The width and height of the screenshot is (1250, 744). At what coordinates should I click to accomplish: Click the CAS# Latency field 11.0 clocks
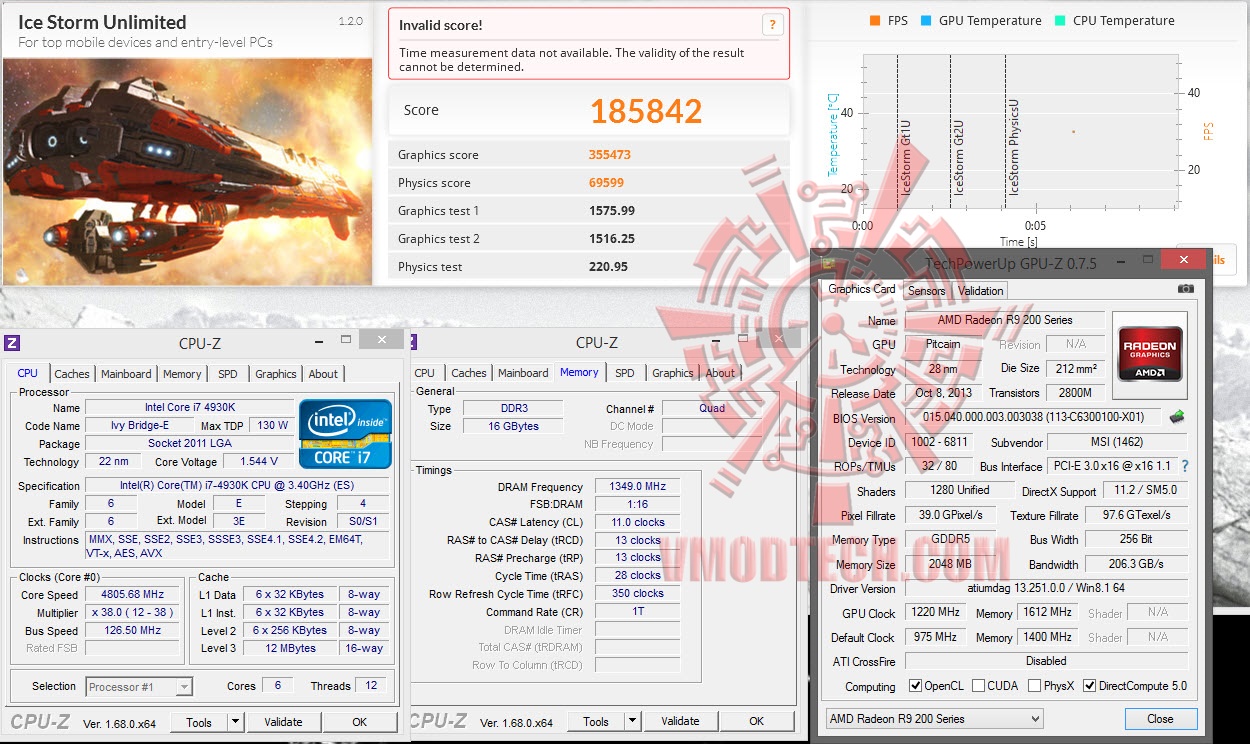637,522
